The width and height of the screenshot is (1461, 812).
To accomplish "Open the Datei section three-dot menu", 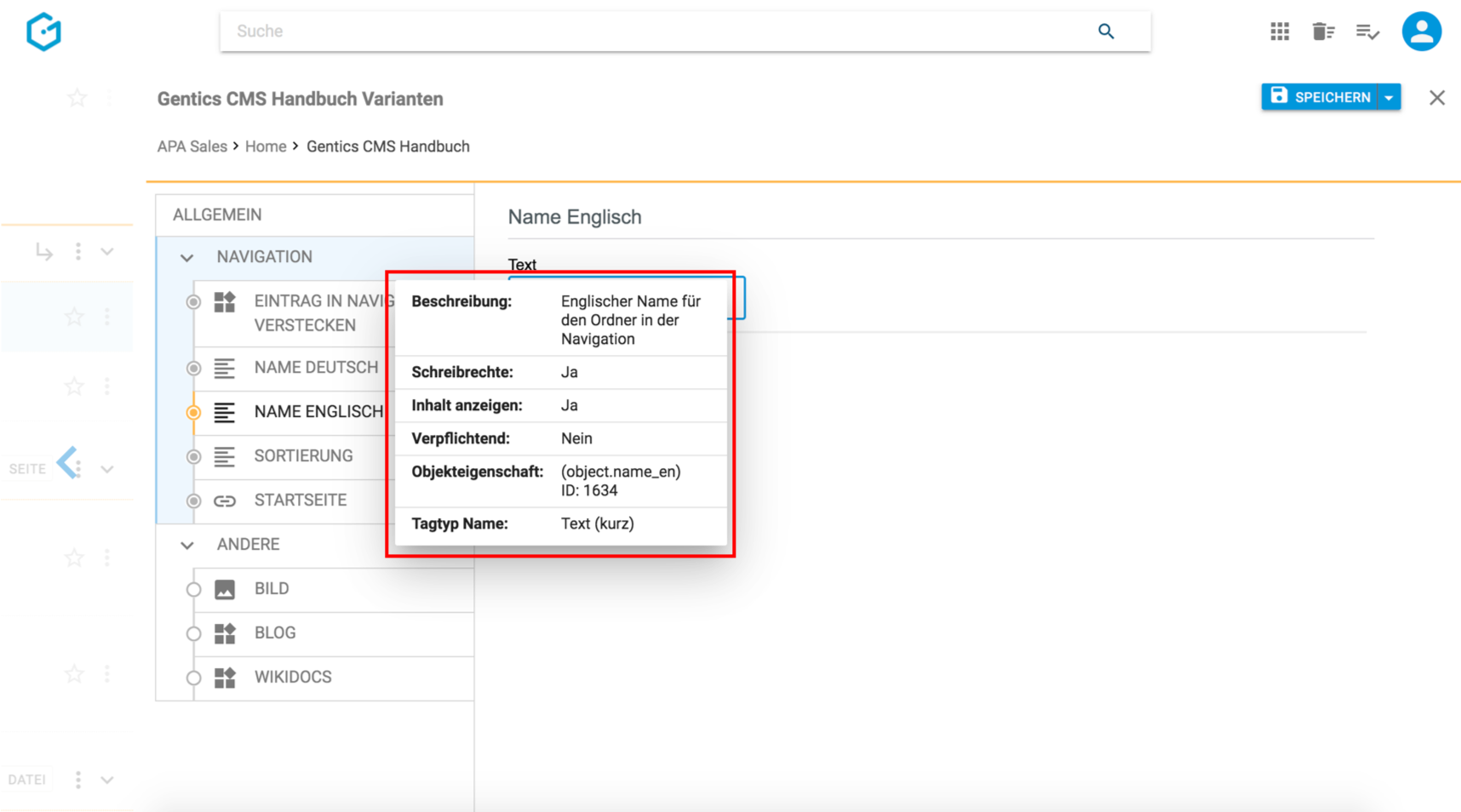I will point(78,780).
